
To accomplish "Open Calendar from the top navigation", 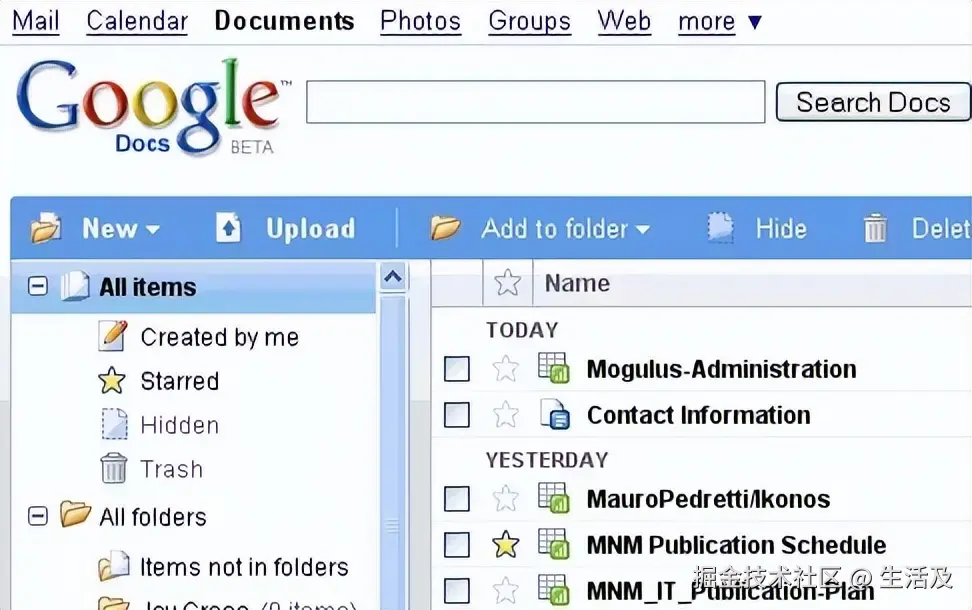I will (137, 21).
